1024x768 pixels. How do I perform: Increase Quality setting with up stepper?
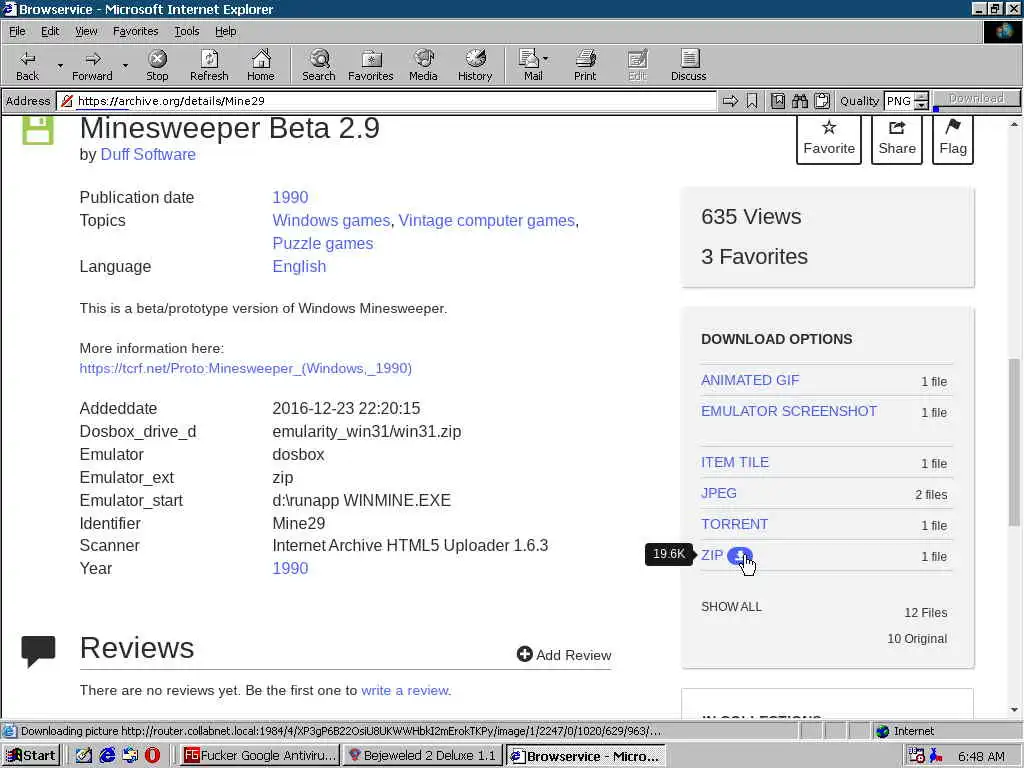pos(921,97)
